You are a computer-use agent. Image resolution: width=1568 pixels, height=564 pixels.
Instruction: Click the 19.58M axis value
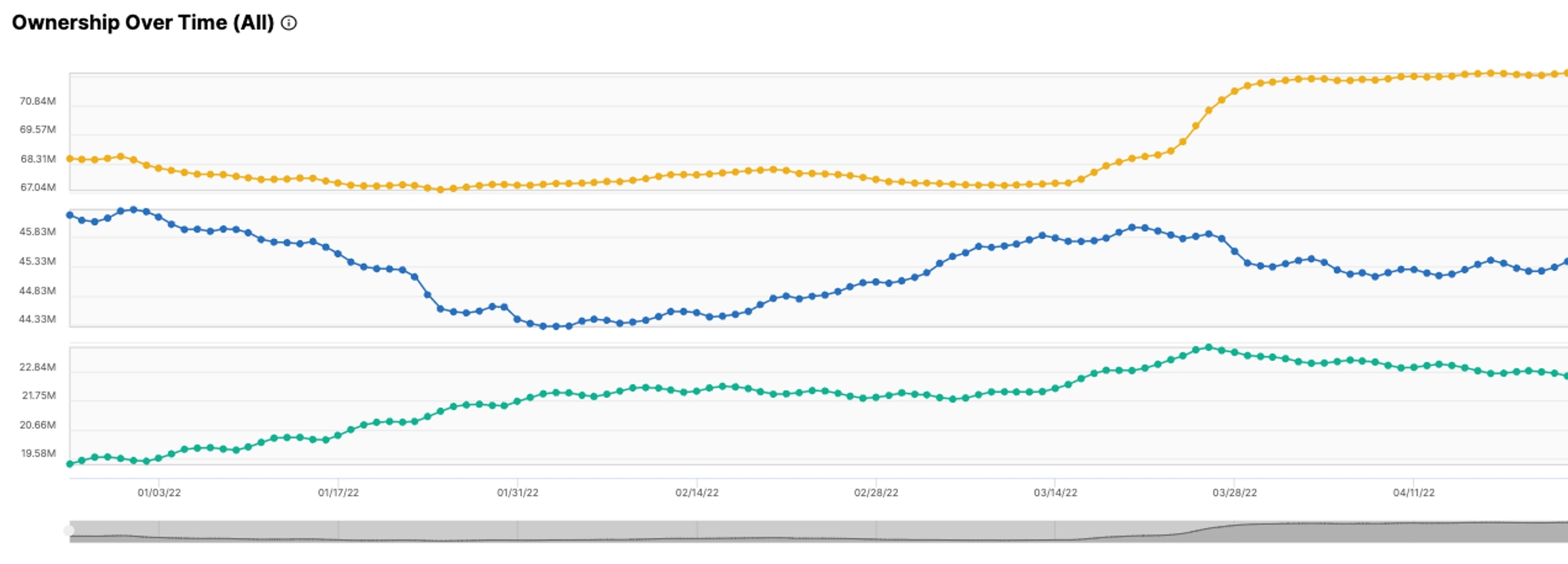tap(38, 454)
